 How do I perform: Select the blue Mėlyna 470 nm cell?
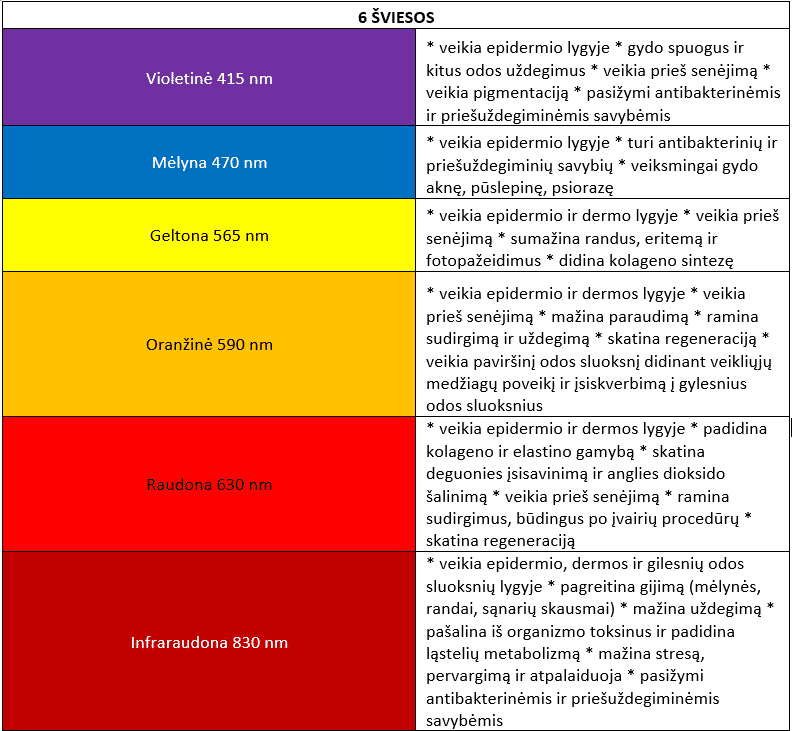[x=209, y=162]
